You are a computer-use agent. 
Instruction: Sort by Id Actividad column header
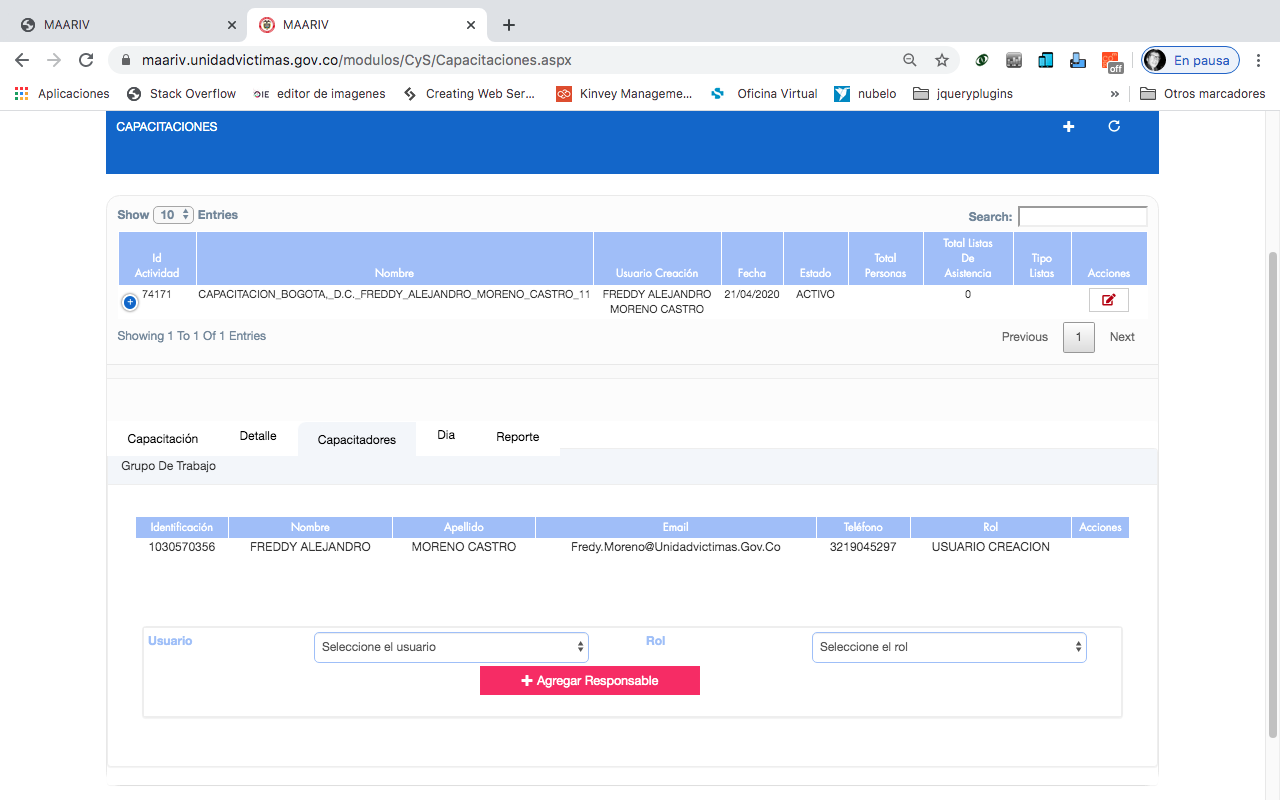click(x=157, y=258)
